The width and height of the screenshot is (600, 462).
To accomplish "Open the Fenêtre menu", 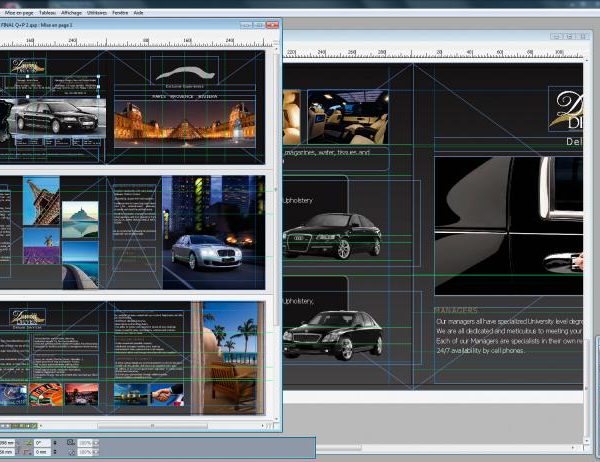I will (x=120, y=13).
